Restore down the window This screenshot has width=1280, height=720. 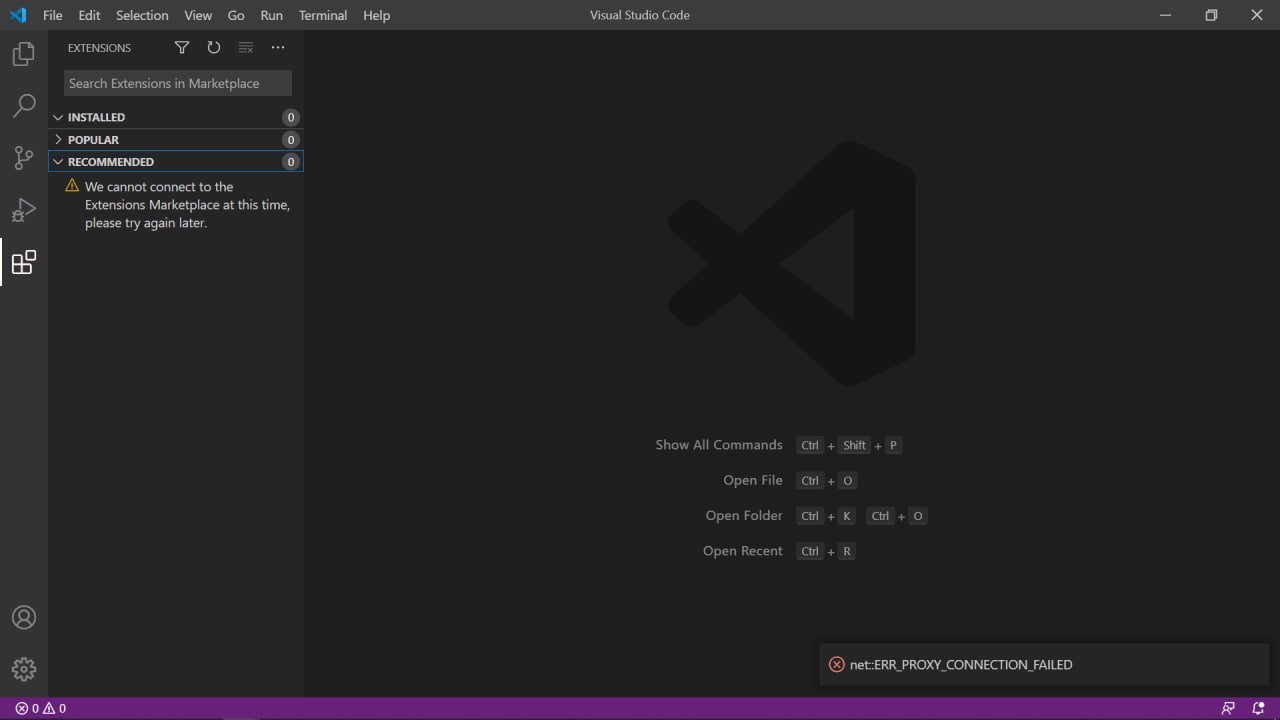tap(1211, 15)
